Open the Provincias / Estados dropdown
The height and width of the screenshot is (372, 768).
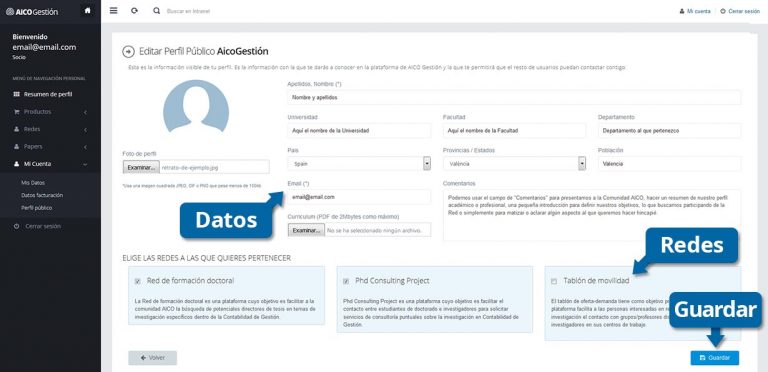tap(514, 164)
